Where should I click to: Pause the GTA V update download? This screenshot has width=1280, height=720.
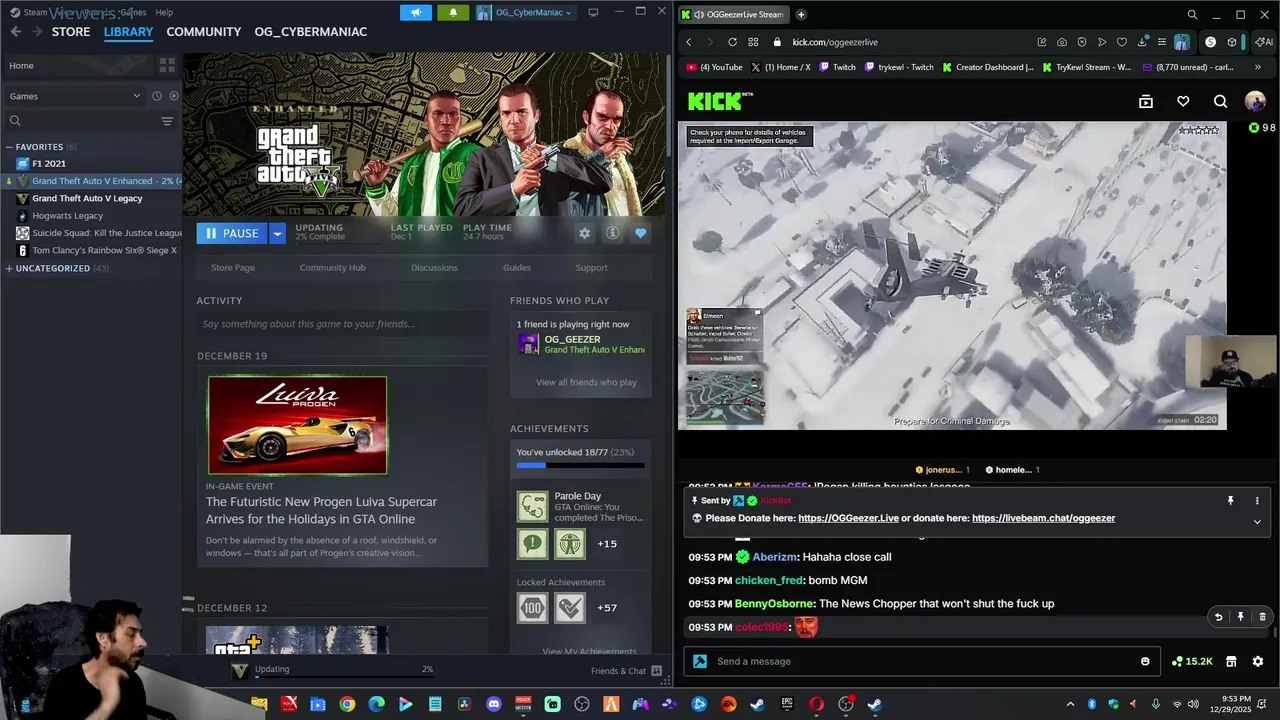(x=231, y=233)
